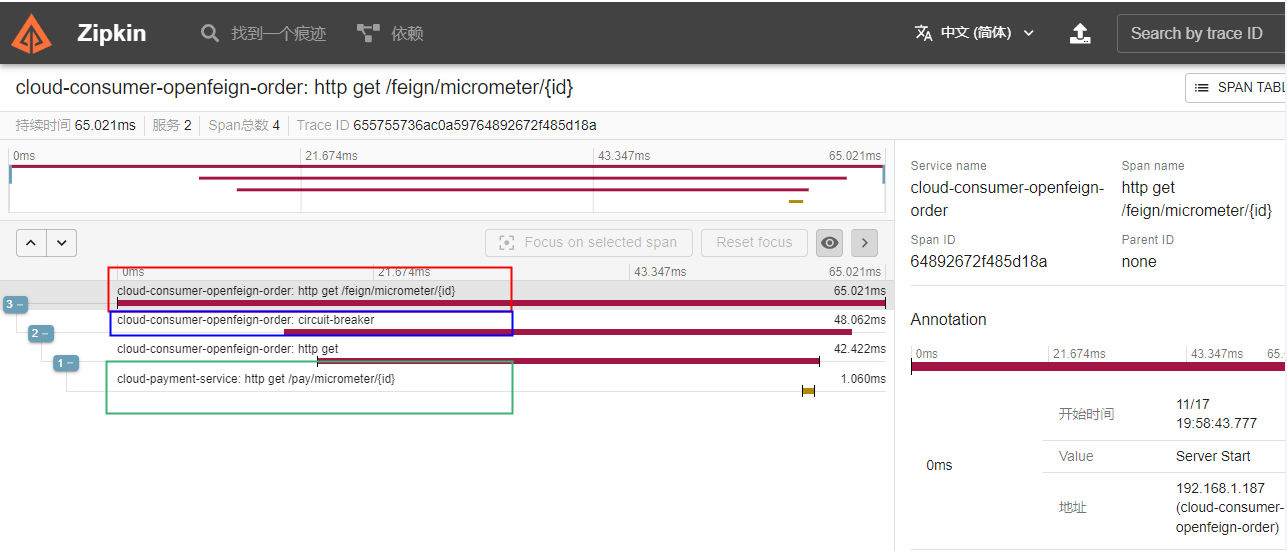Click the 42.422ms http get duration

coord(860,349)
